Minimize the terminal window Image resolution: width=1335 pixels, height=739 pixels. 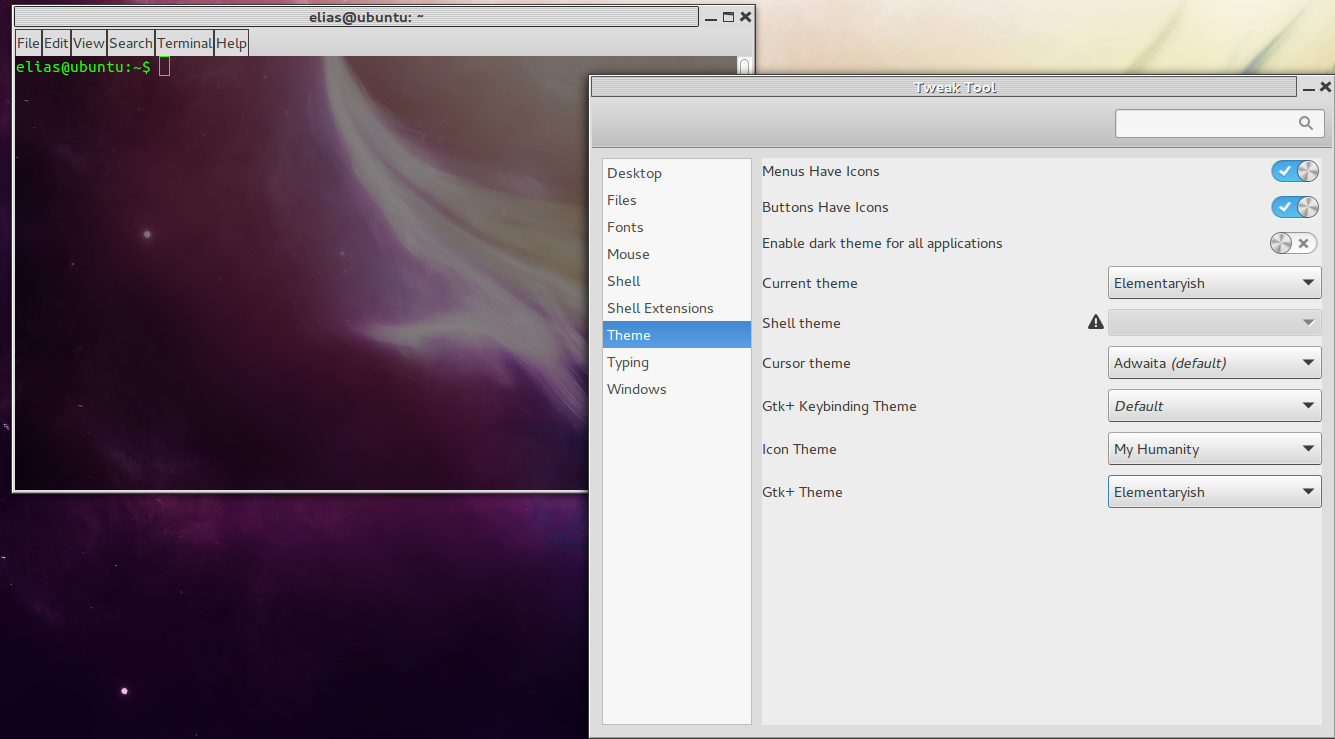710,17
